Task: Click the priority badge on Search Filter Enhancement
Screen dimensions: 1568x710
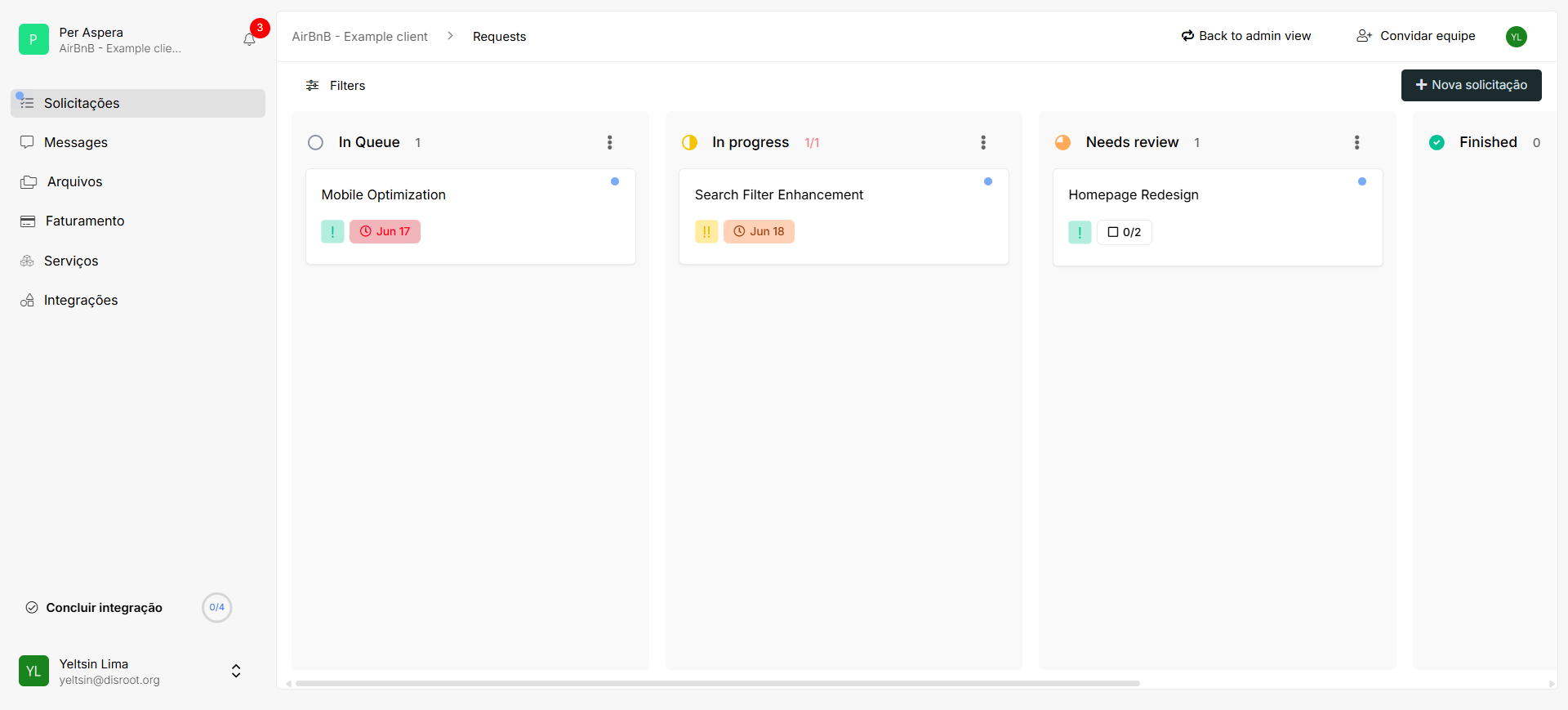Action: point(706,231)
